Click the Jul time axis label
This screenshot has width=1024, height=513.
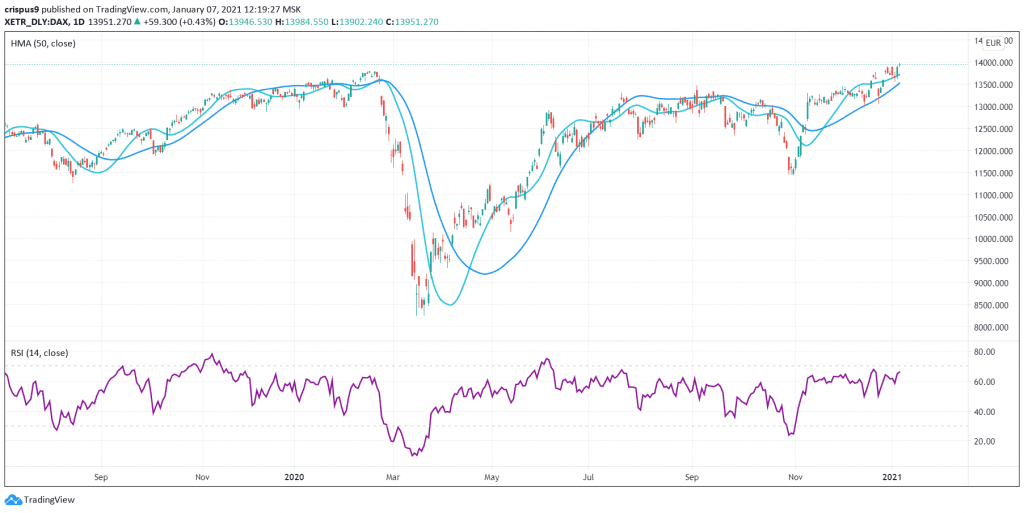pyautogui.click(x=588, y=477)
